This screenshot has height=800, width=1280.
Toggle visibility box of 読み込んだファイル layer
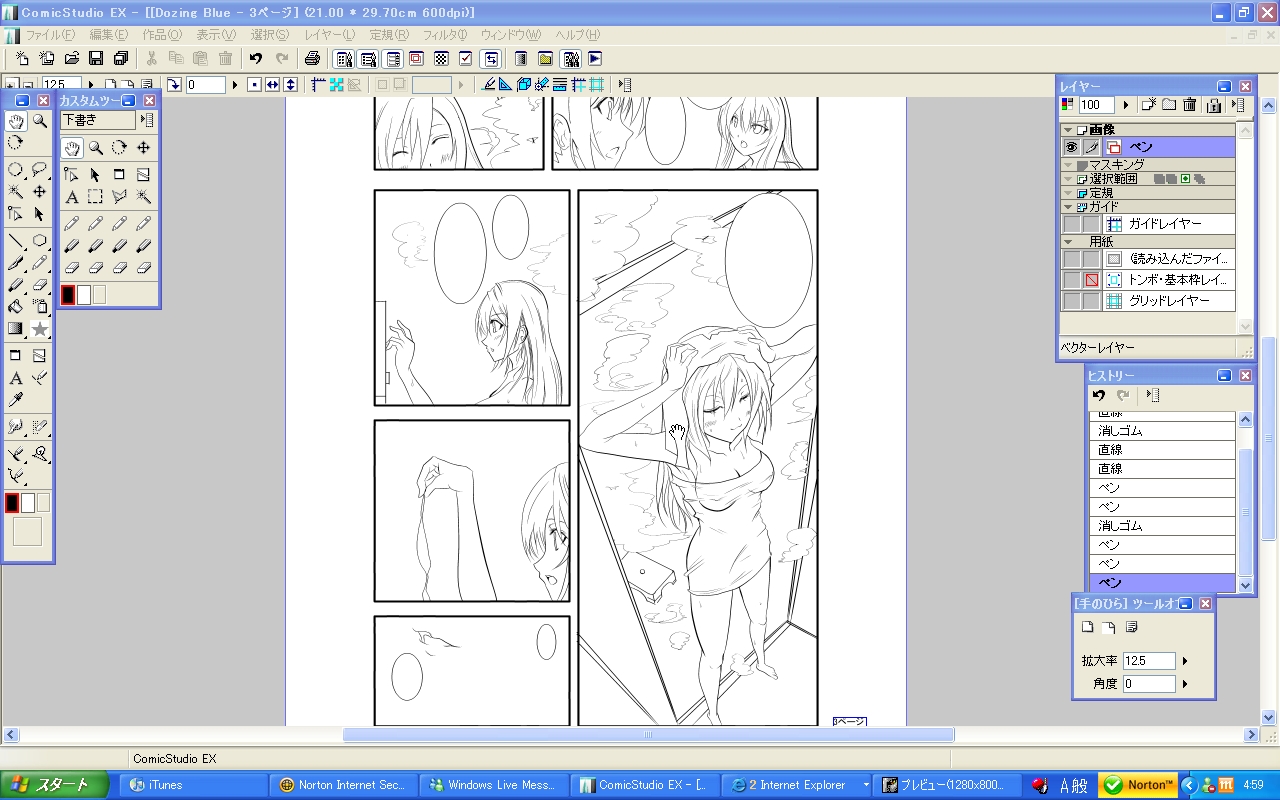[1071, 259]
